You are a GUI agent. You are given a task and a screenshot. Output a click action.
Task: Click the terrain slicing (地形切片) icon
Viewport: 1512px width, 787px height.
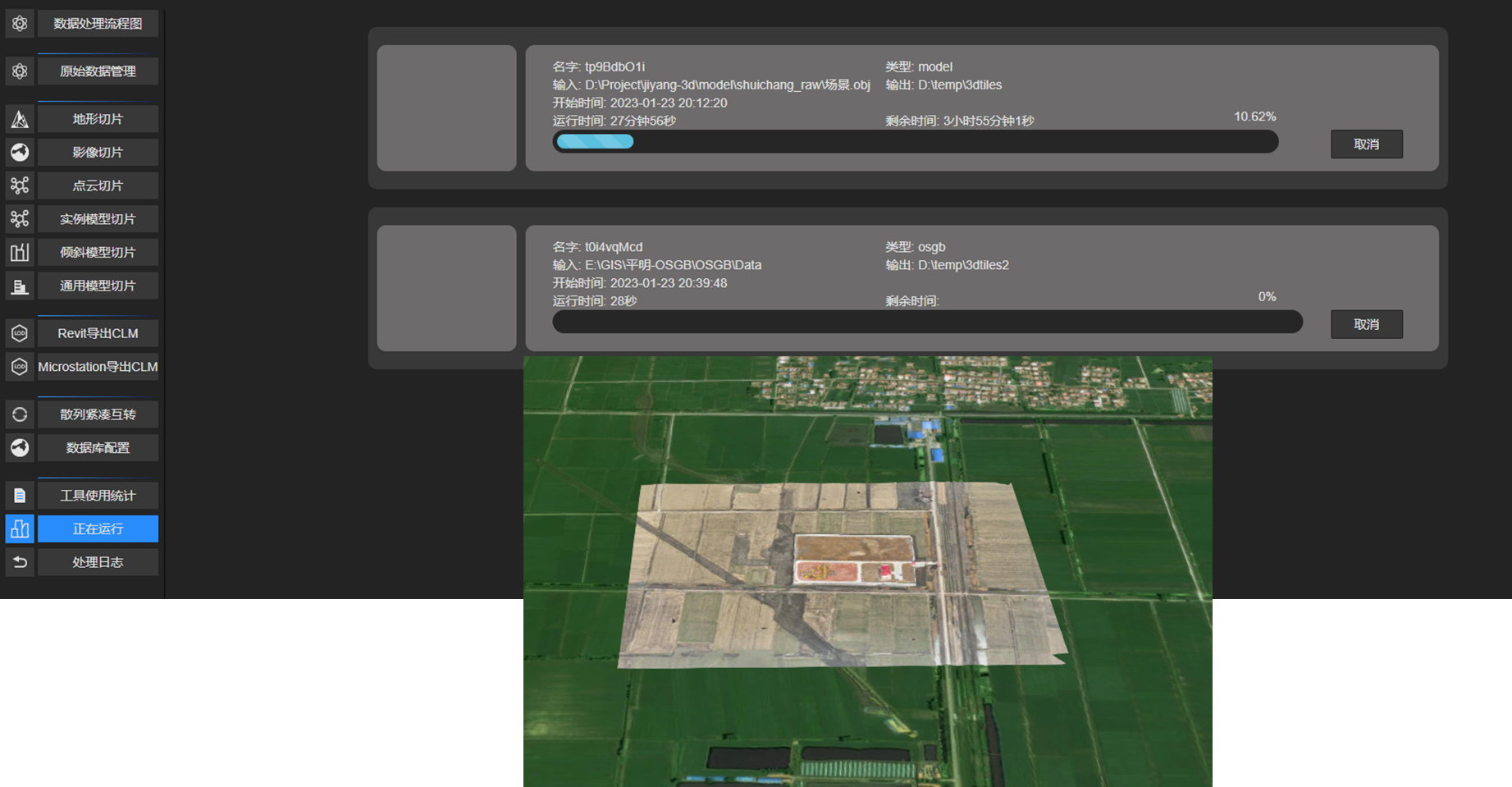(20, 119)
